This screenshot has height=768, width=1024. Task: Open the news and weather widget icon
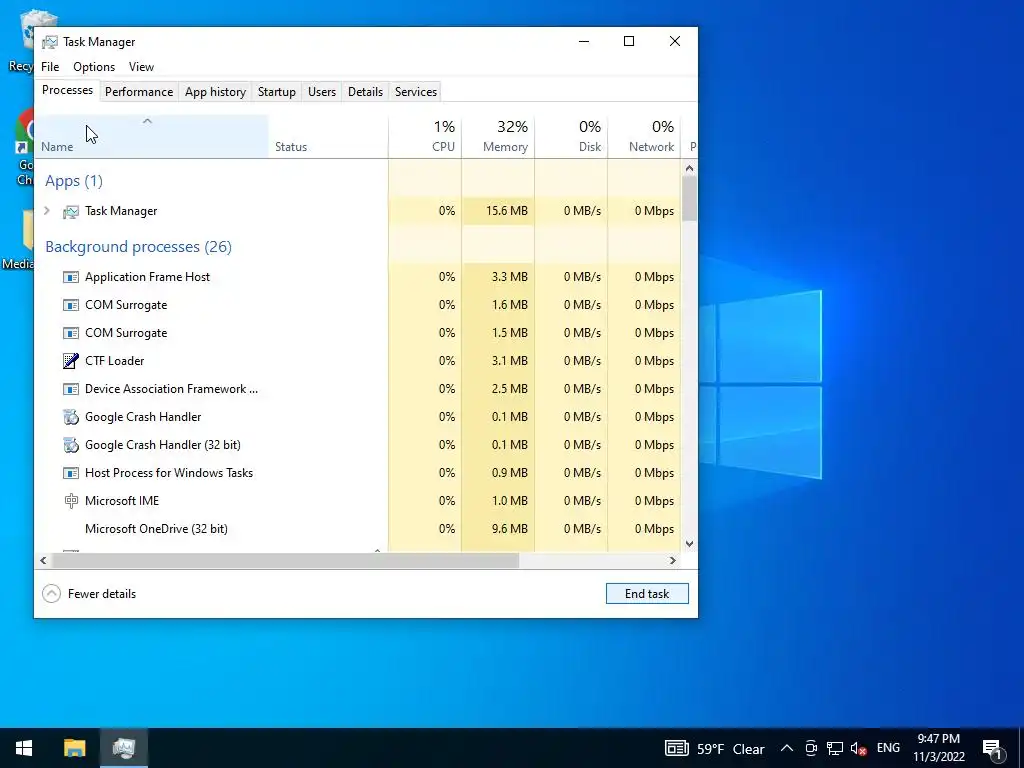point(677,748)
